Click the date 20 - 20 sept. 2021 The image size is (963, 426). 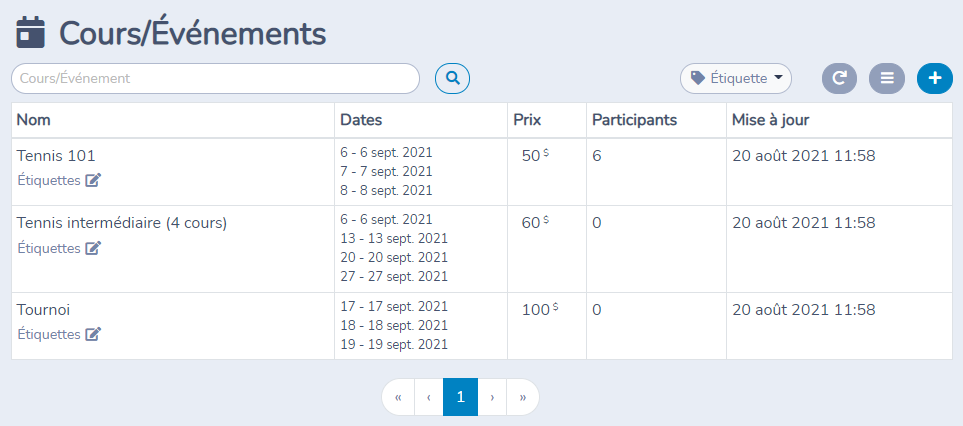coord(394,257)
